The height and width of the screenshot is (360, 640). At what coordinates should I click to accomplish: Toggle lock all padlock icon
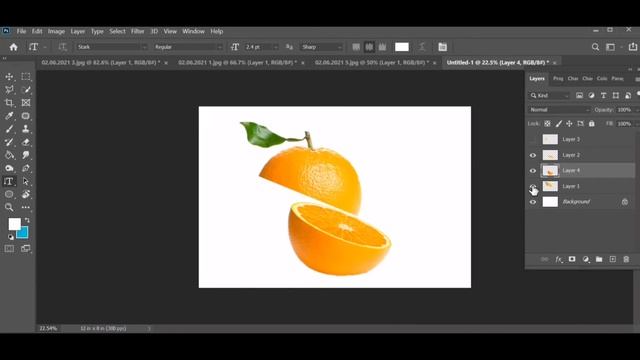click(591, 124)
